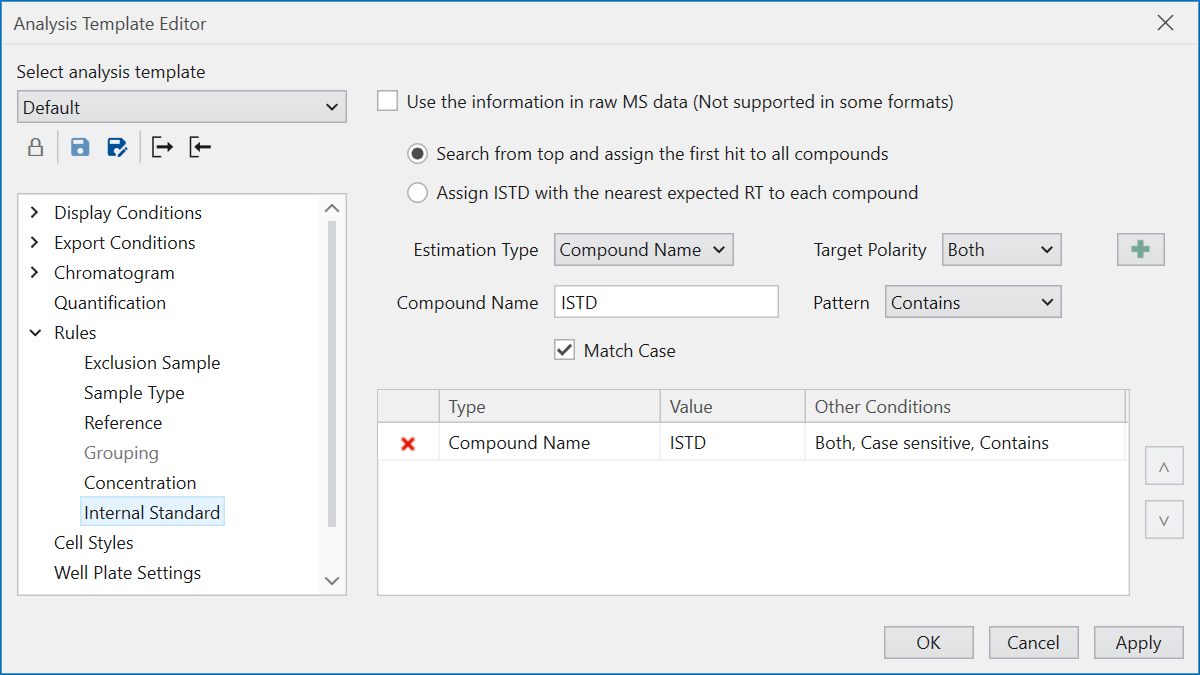Screen dimensions: 1200x675
Task: Click the export template arrow icon
Action: (162, 148)
